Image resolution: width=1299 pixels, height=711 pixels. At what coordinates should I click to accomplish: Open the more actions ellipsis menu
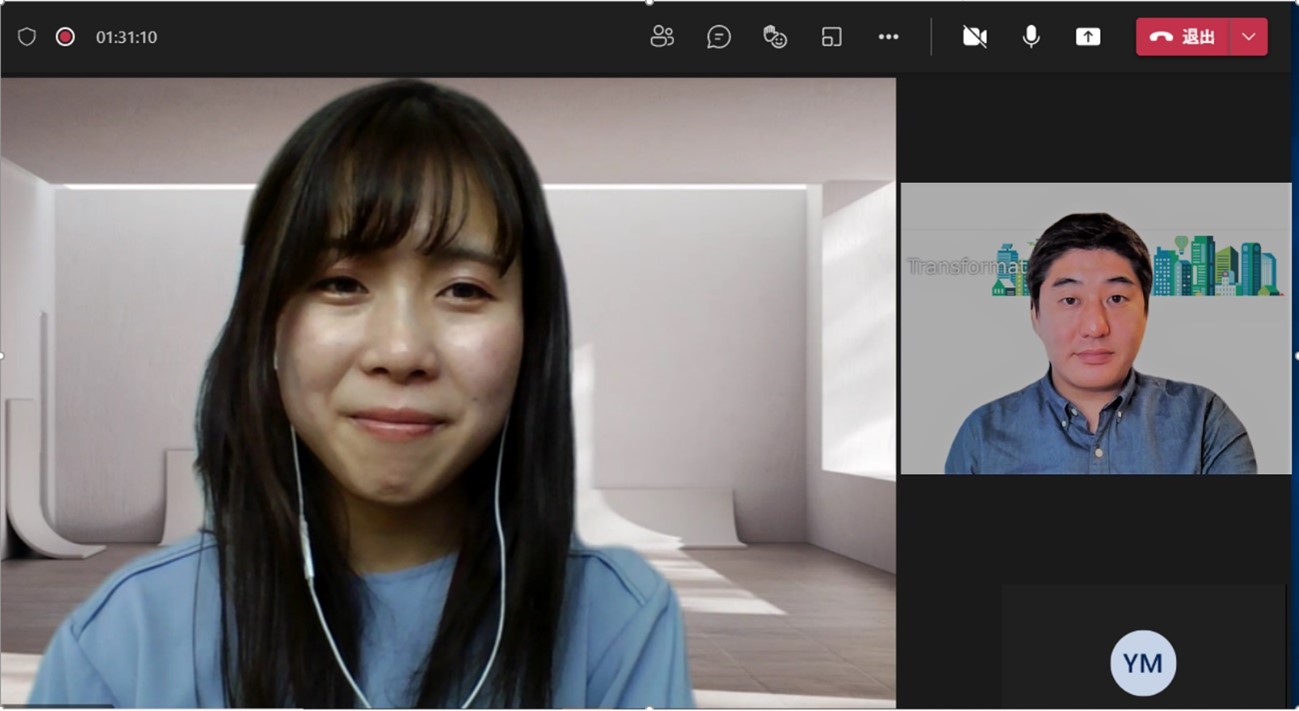pyautogui.click(x=888, y=37)
